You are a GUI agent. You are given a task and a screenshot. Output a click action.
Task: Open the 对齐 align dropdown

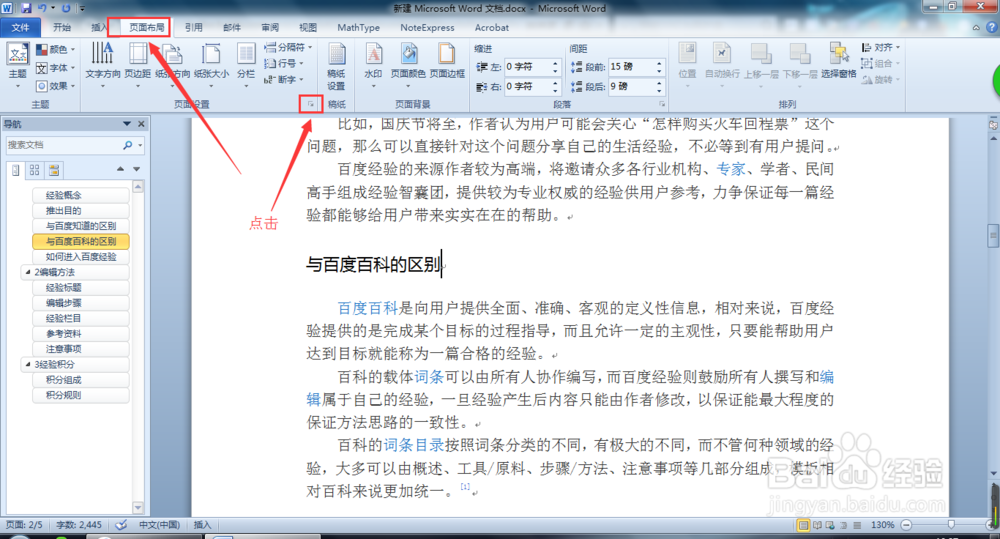881,48
